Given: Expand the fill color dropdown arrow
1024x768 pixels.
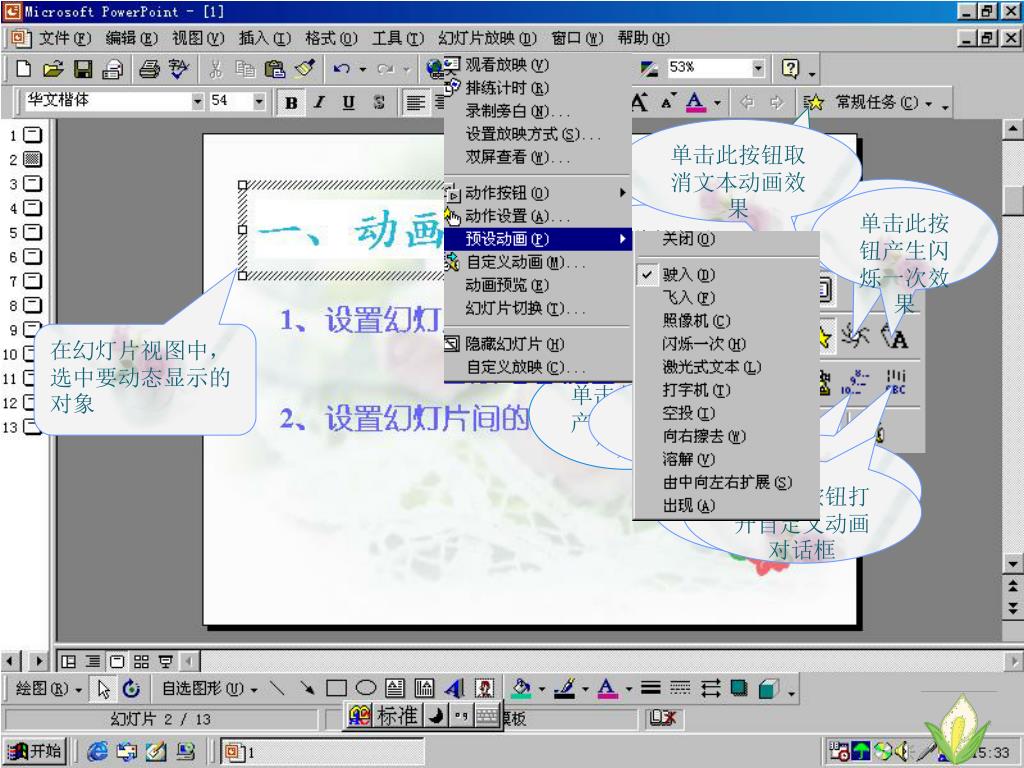Looking at the screenshot, I should click(x=541, y=688).
